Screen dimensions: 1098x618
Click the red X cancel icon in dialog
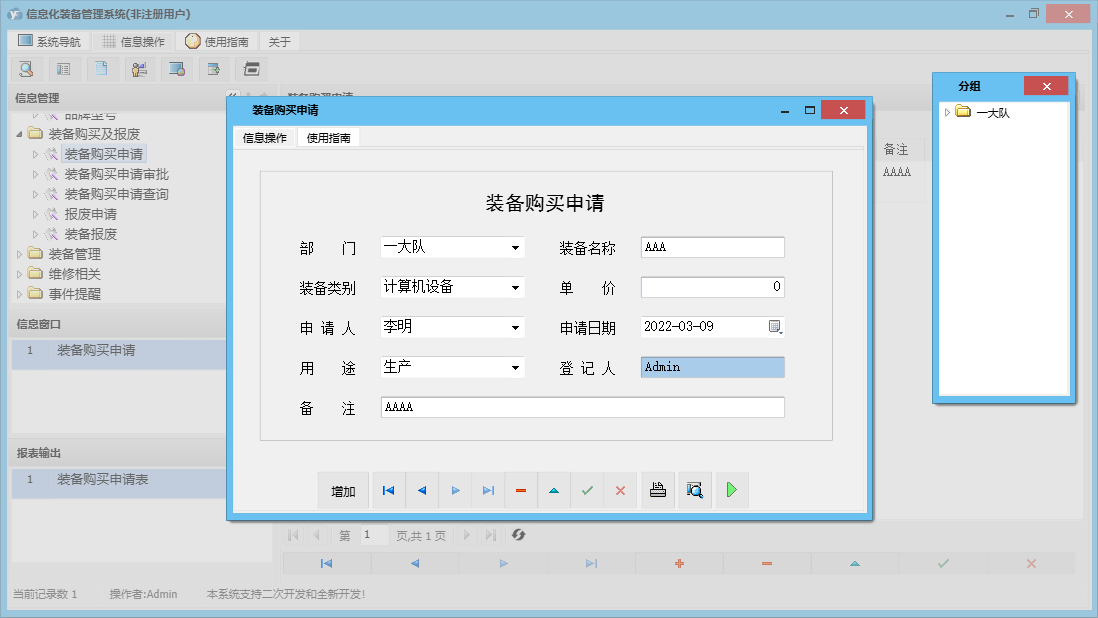tap(620, 491)
